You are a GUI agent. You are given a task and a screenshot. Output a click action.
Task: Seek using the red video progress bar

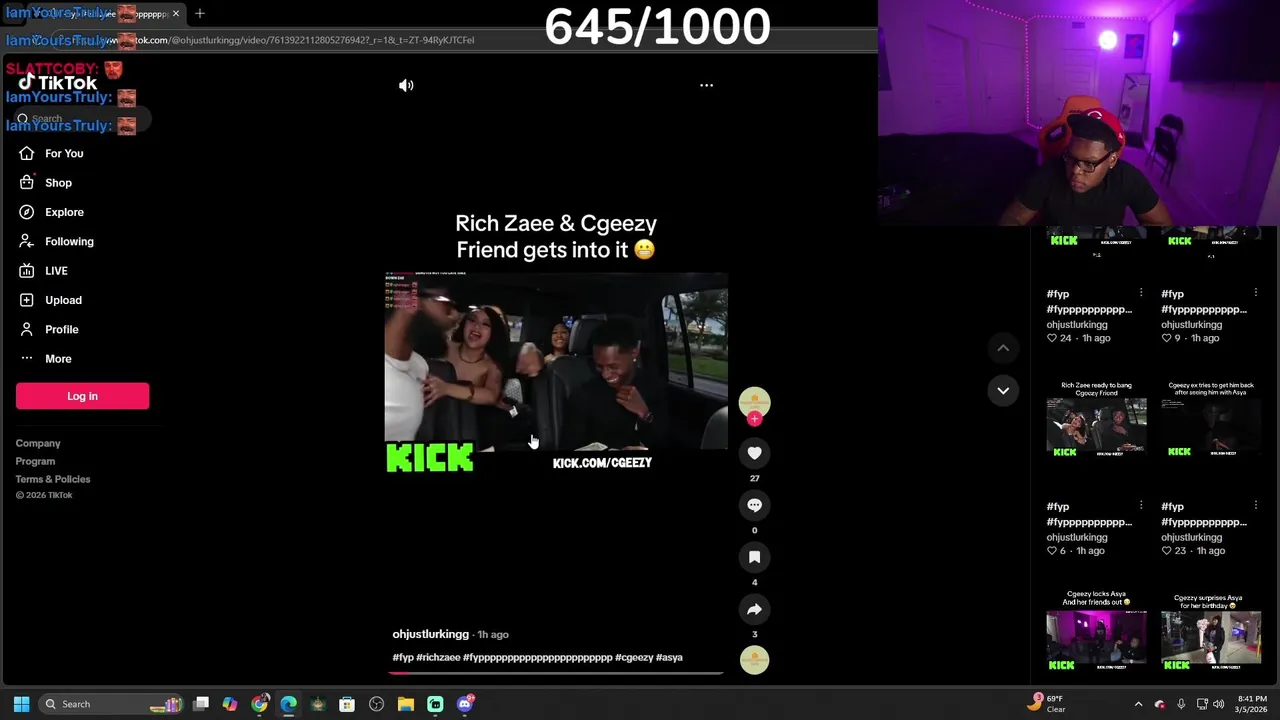point(556,673)
